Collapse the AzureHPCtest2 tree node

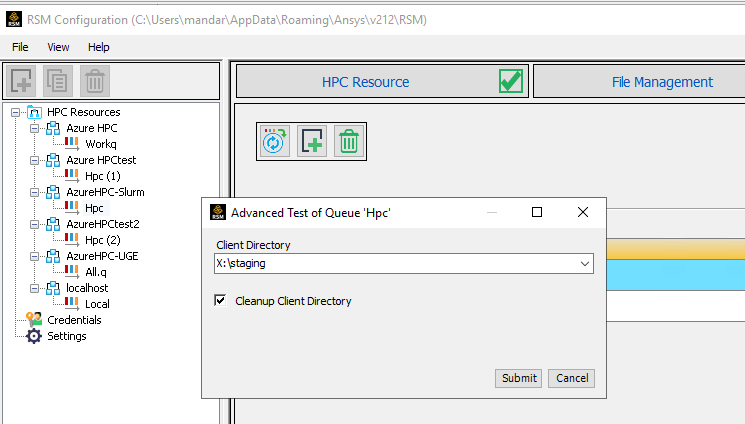[x=34, y=224]
